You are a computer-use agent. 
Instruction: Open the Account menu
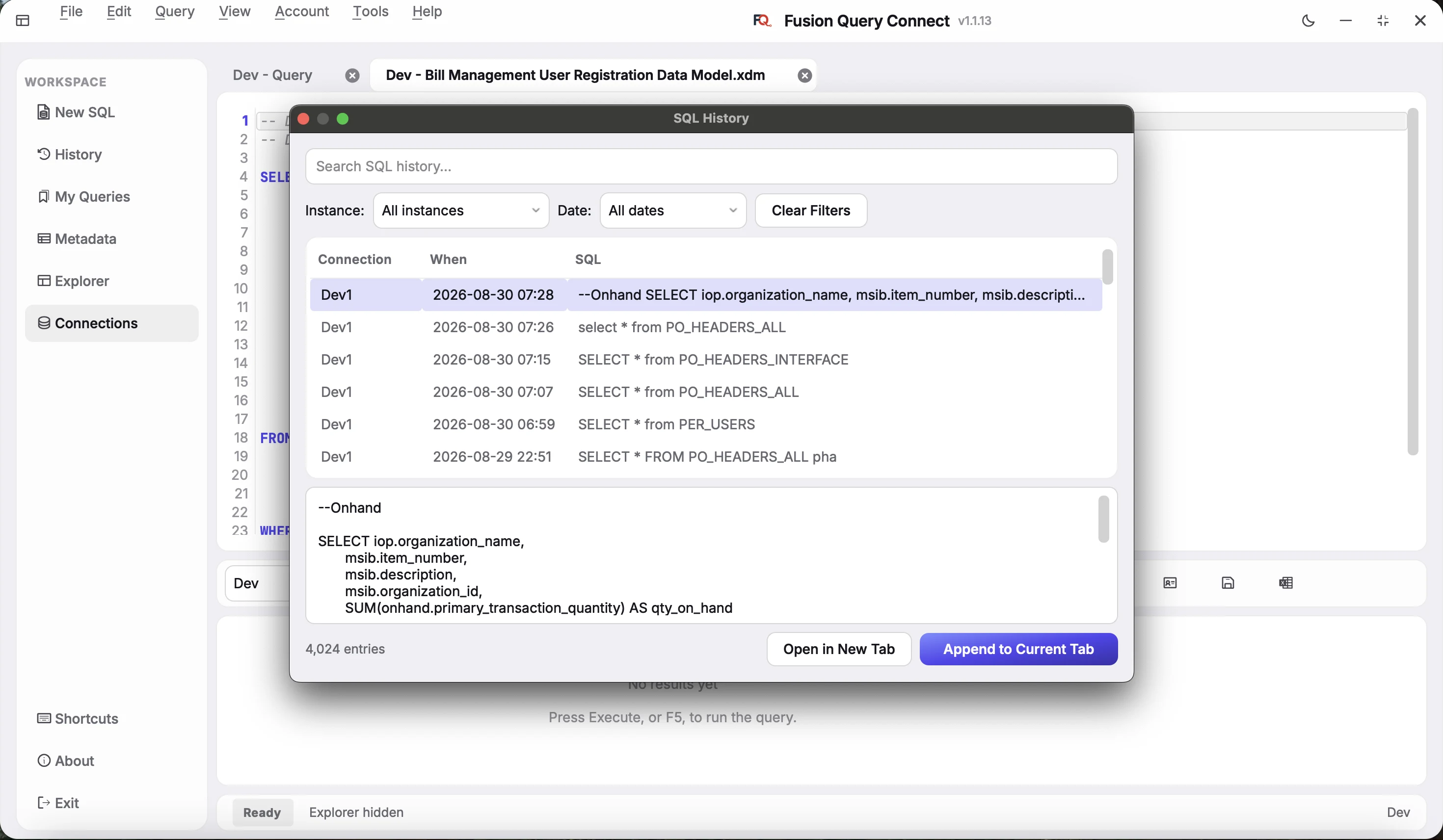point(302,11)
